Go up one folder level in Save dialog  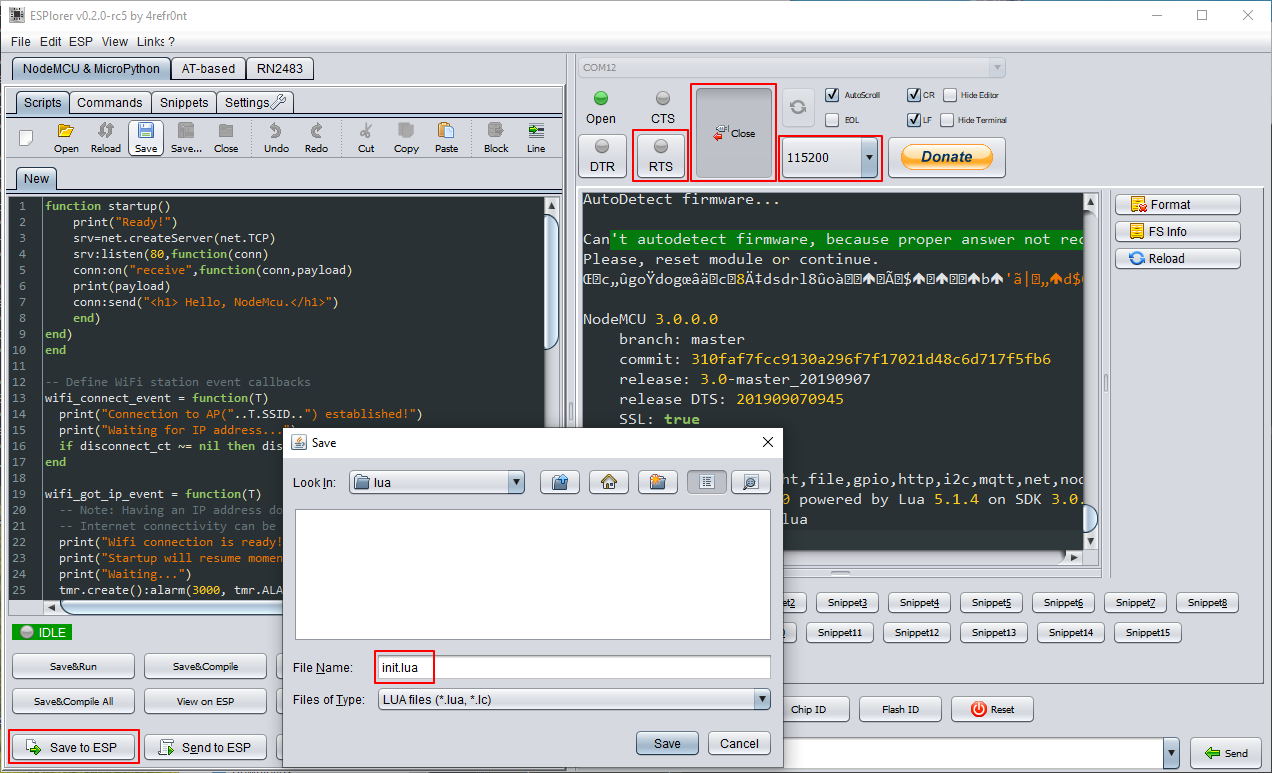[560, 482]
